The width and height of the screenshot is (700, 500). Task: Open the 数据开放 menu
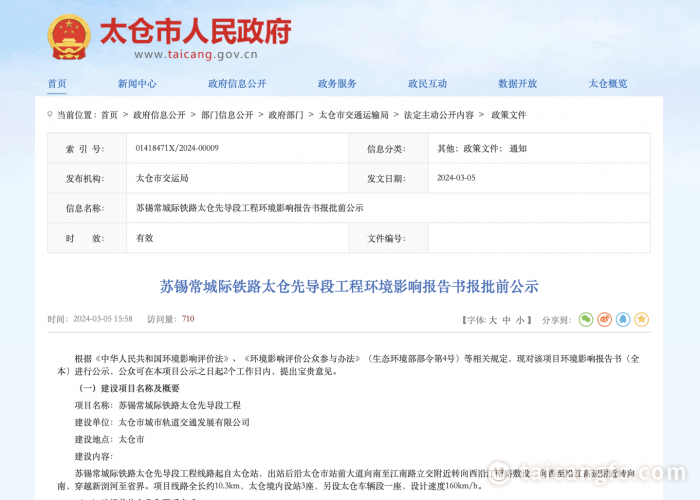517,83
